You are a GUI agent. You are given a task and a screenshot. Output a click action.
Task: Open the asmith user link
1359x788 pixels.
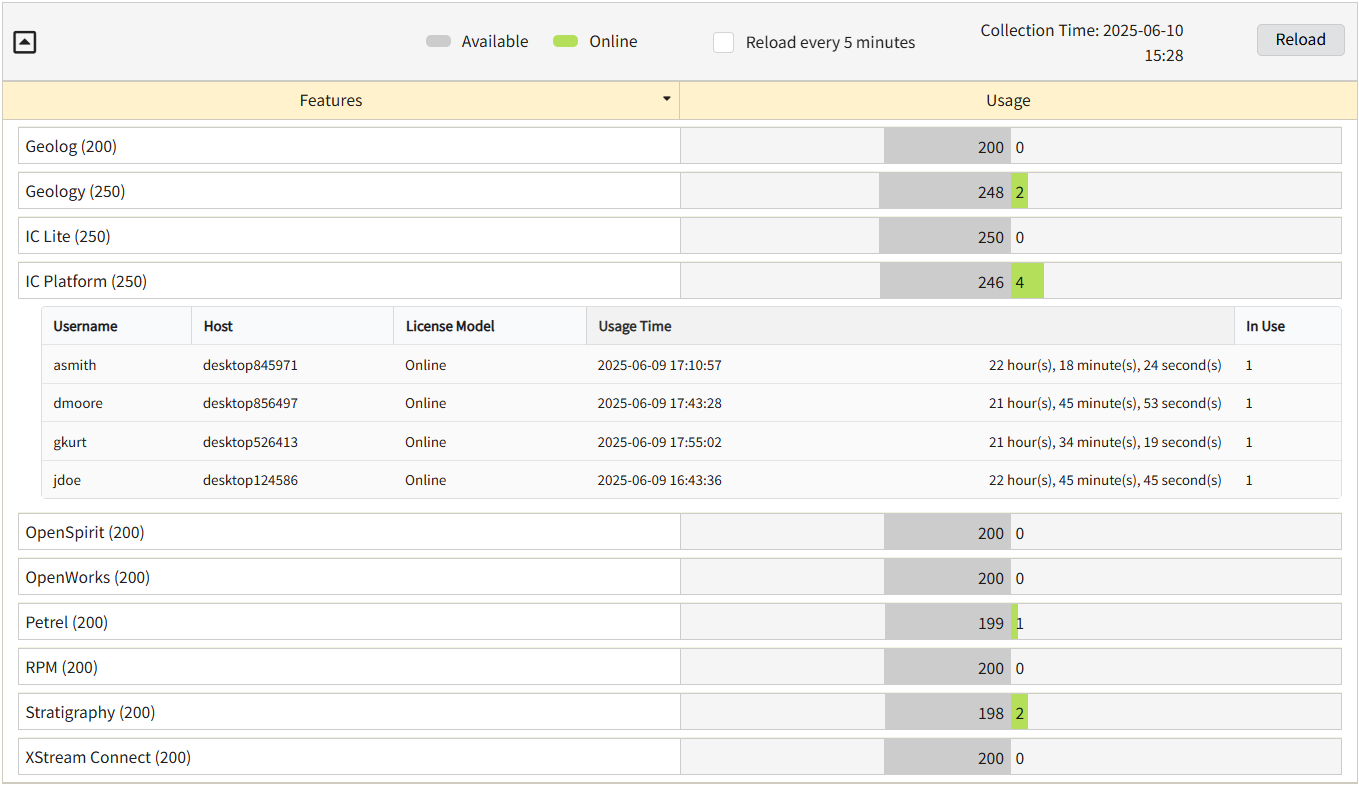coord(74,365)
